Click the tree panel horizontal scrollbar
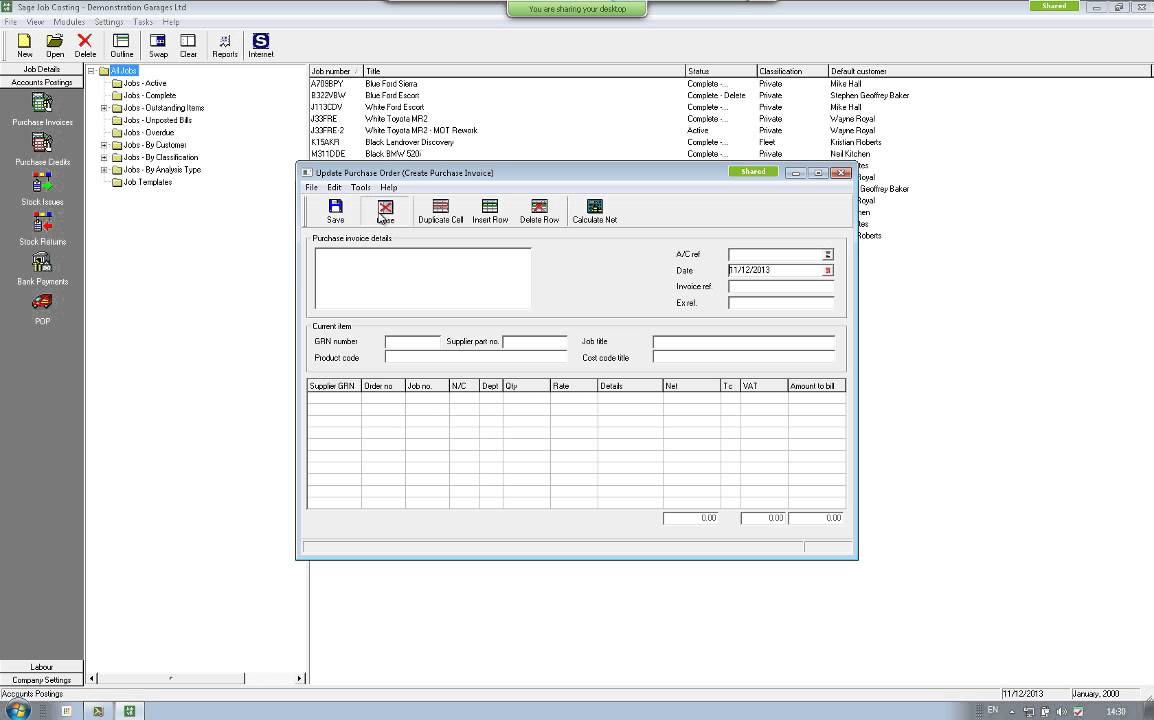This screenshot has width=1154, height=720. pyautogui.click(x=171, y=679)
